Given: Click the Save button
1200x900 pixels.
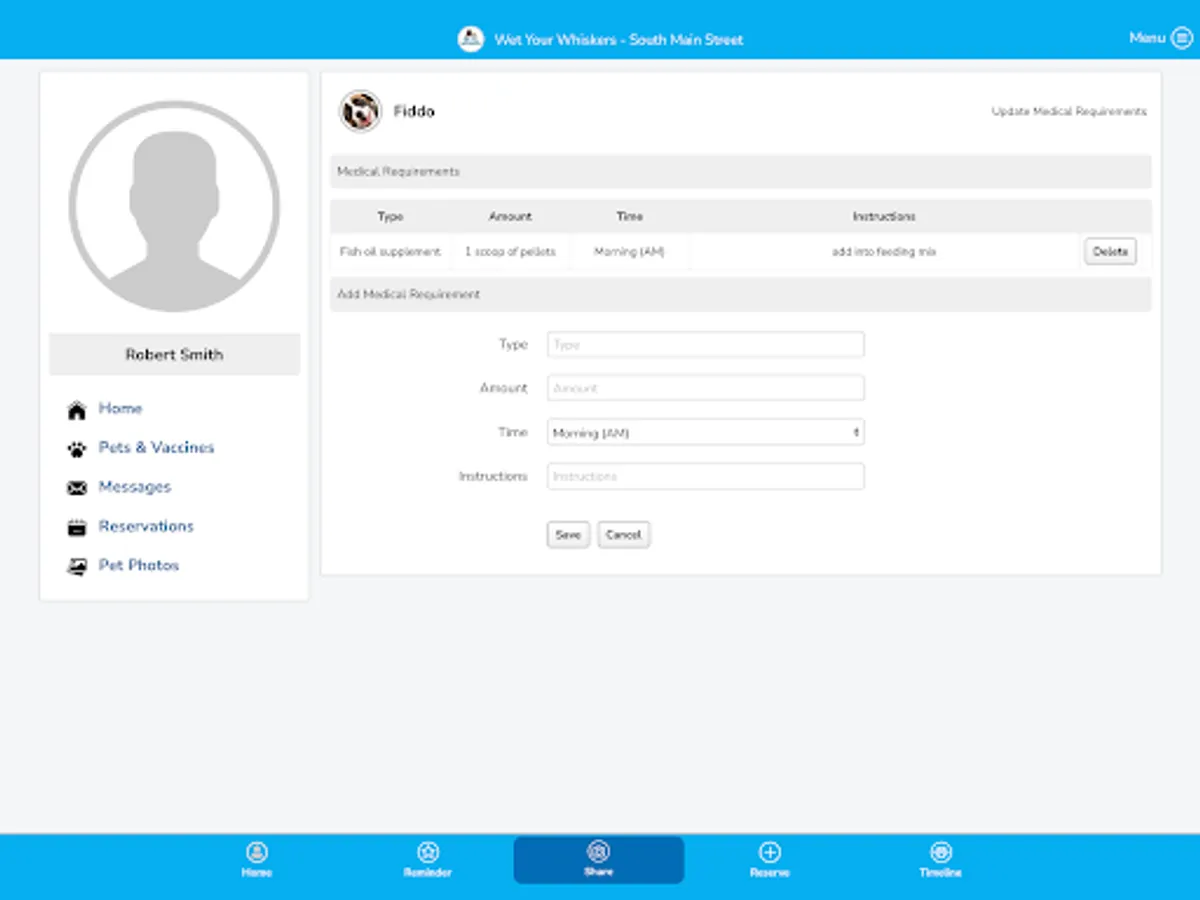Looking at the screenshot, I should click(568, 535).
